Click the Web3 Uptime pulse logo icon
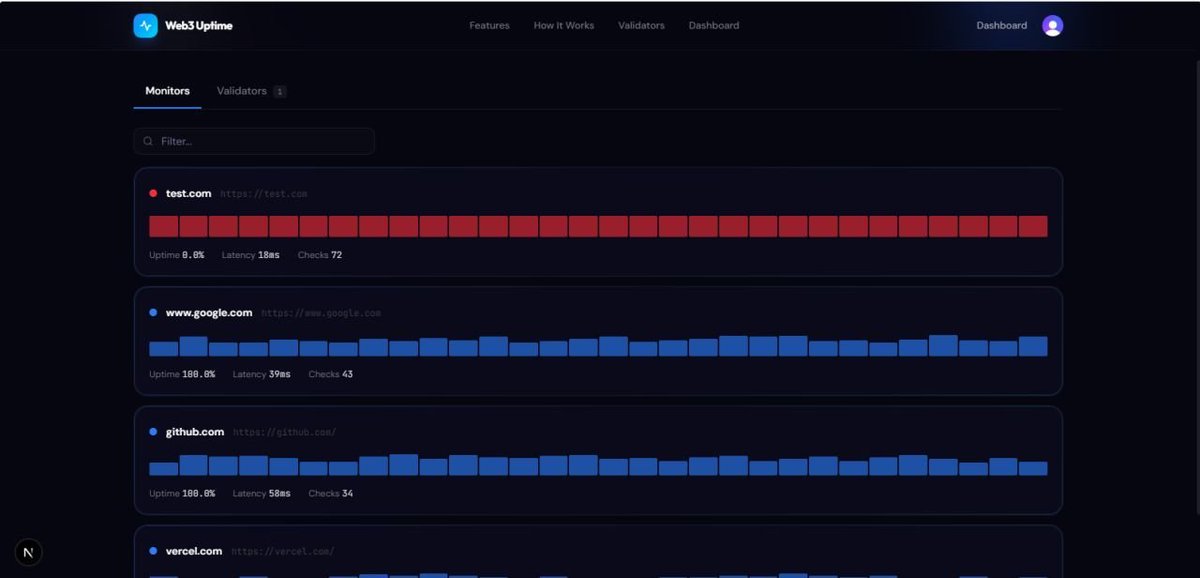The image size is (1200, 578). pyautogui.click(x=146, y=26)
